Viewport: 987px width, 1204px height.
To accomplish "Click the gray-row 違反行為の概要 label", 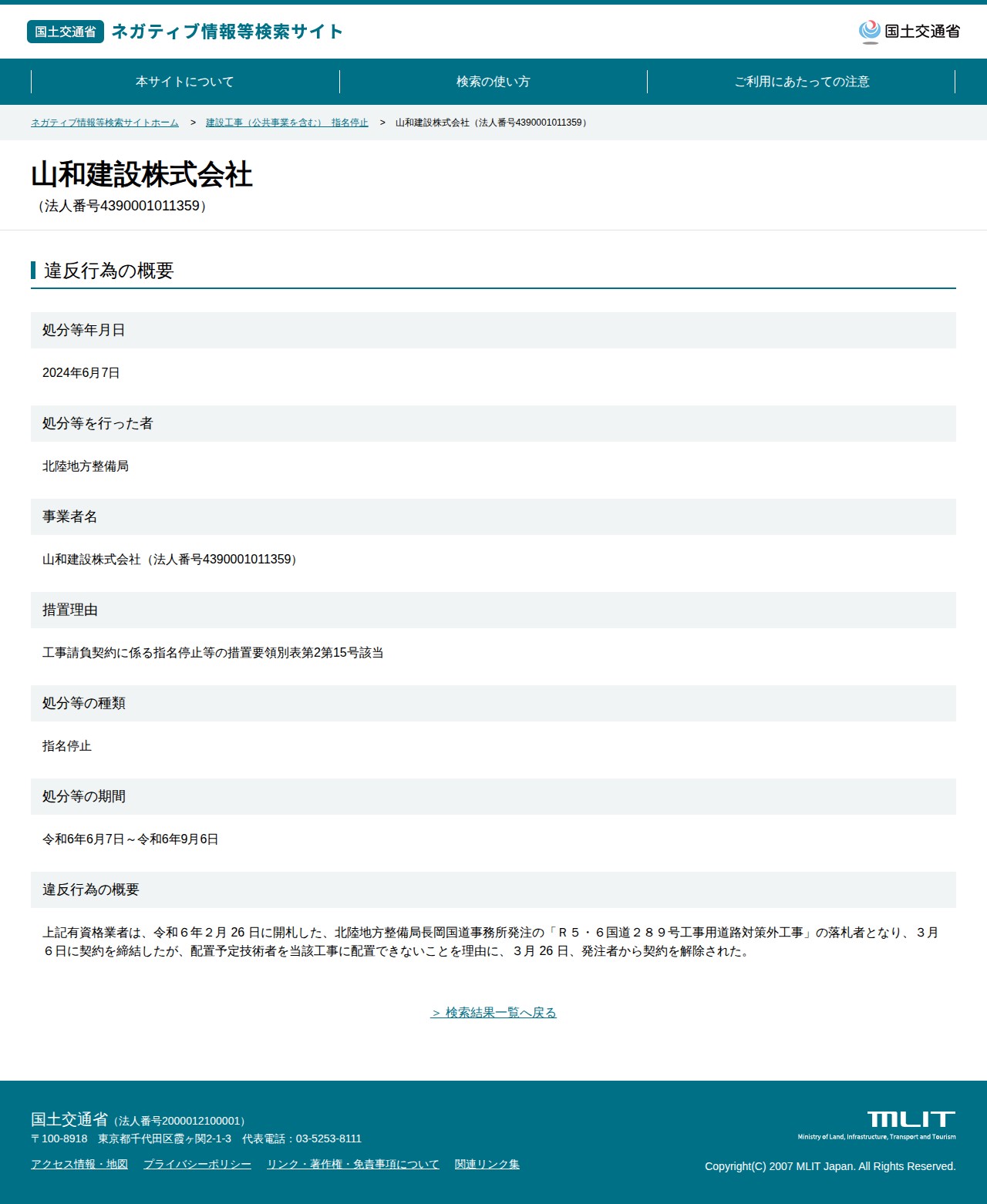I will [x=91, y=890].
